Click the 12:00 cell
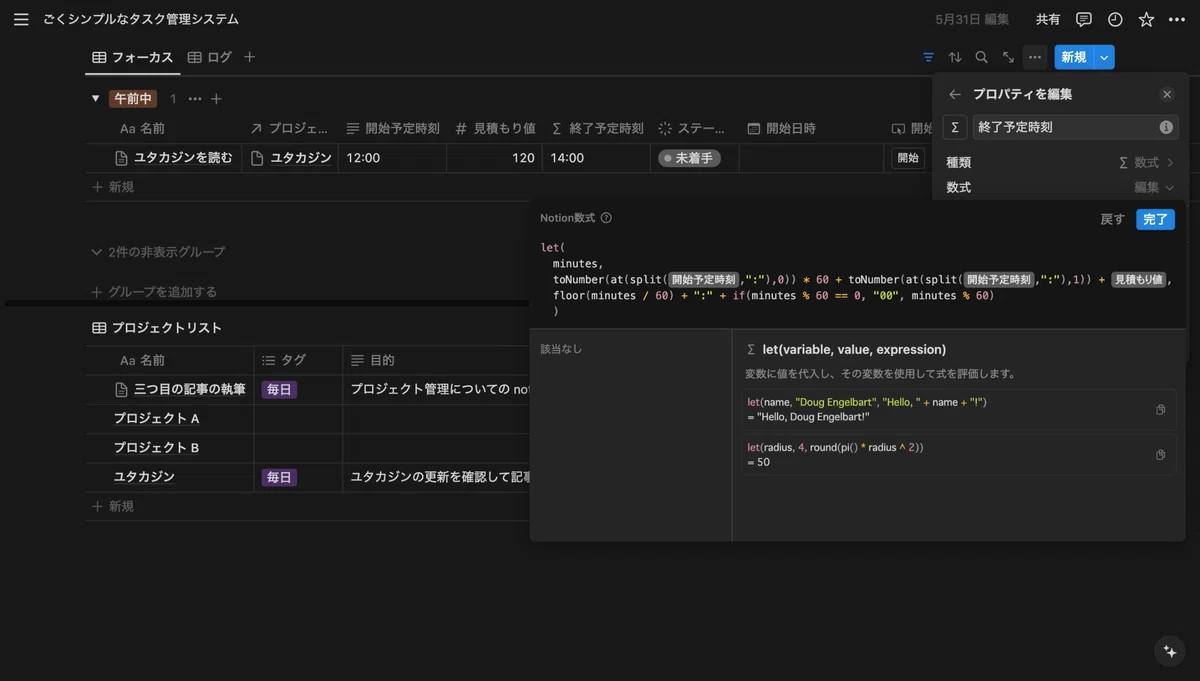 coord(392,158)
